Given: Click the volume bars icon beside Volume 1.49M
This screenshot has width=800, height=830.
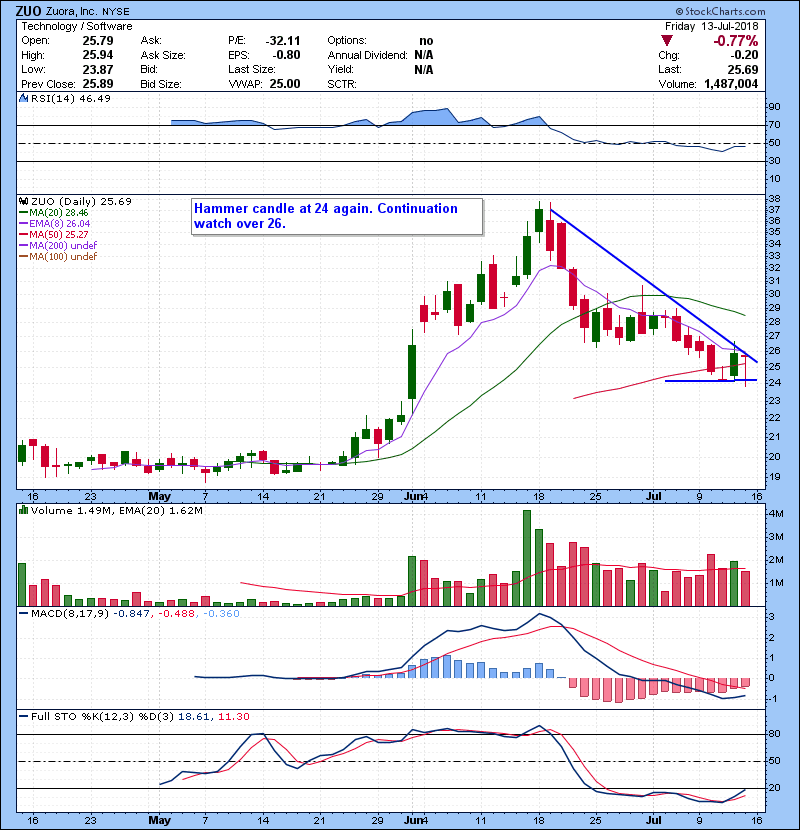Looking at the screenshot, I should (23, 511).
